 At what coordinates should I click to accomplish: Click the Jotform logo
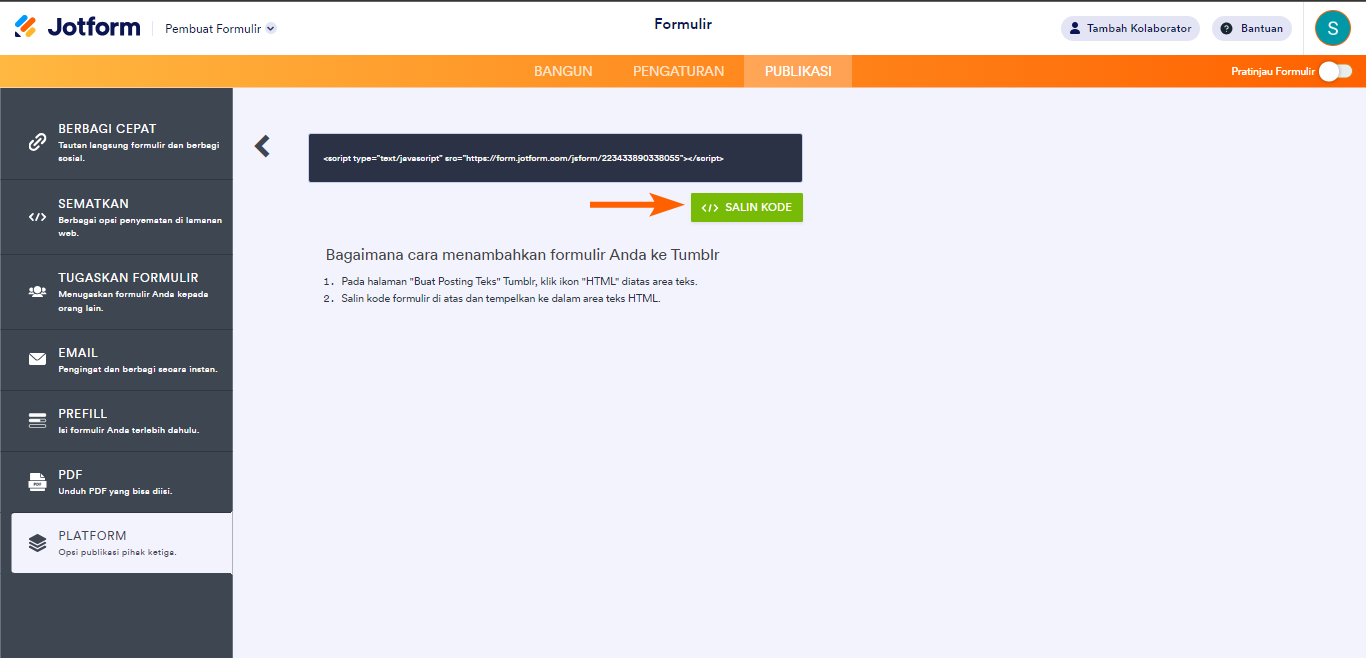pos(77,27)
